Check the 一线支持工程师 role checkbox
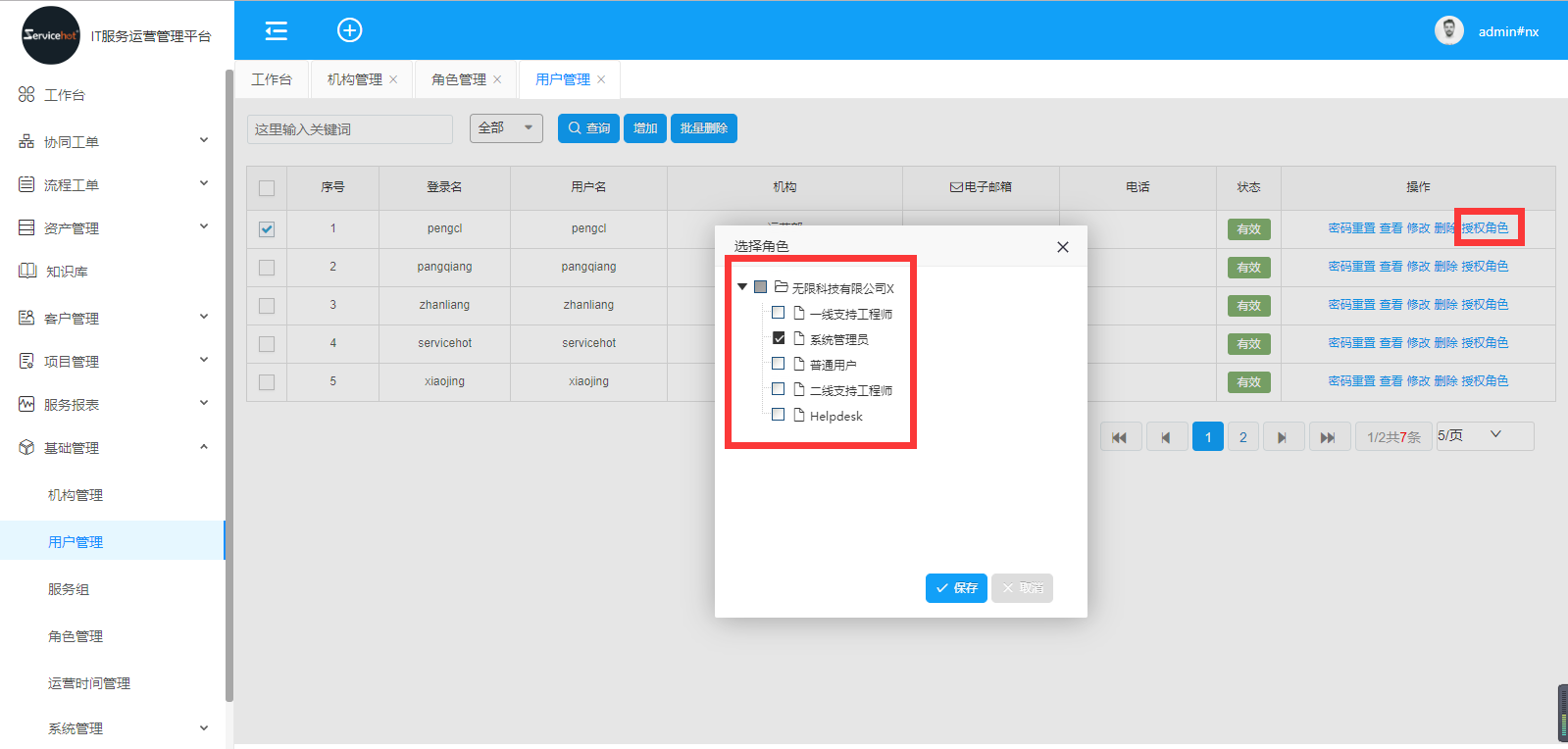Screen dimensions: 1568x749 779,313
